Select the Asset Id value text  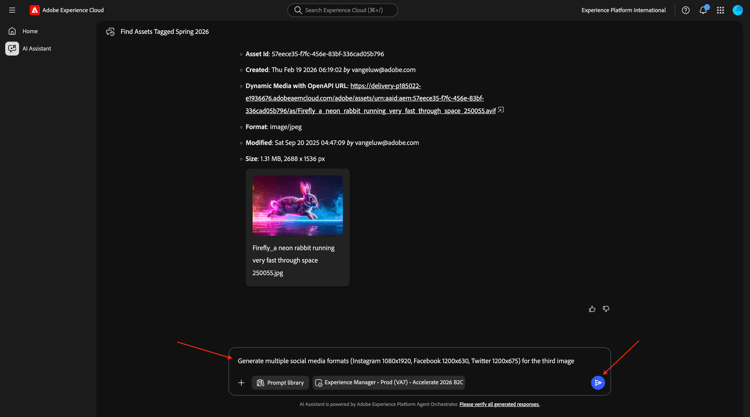(x=328, y=54)
